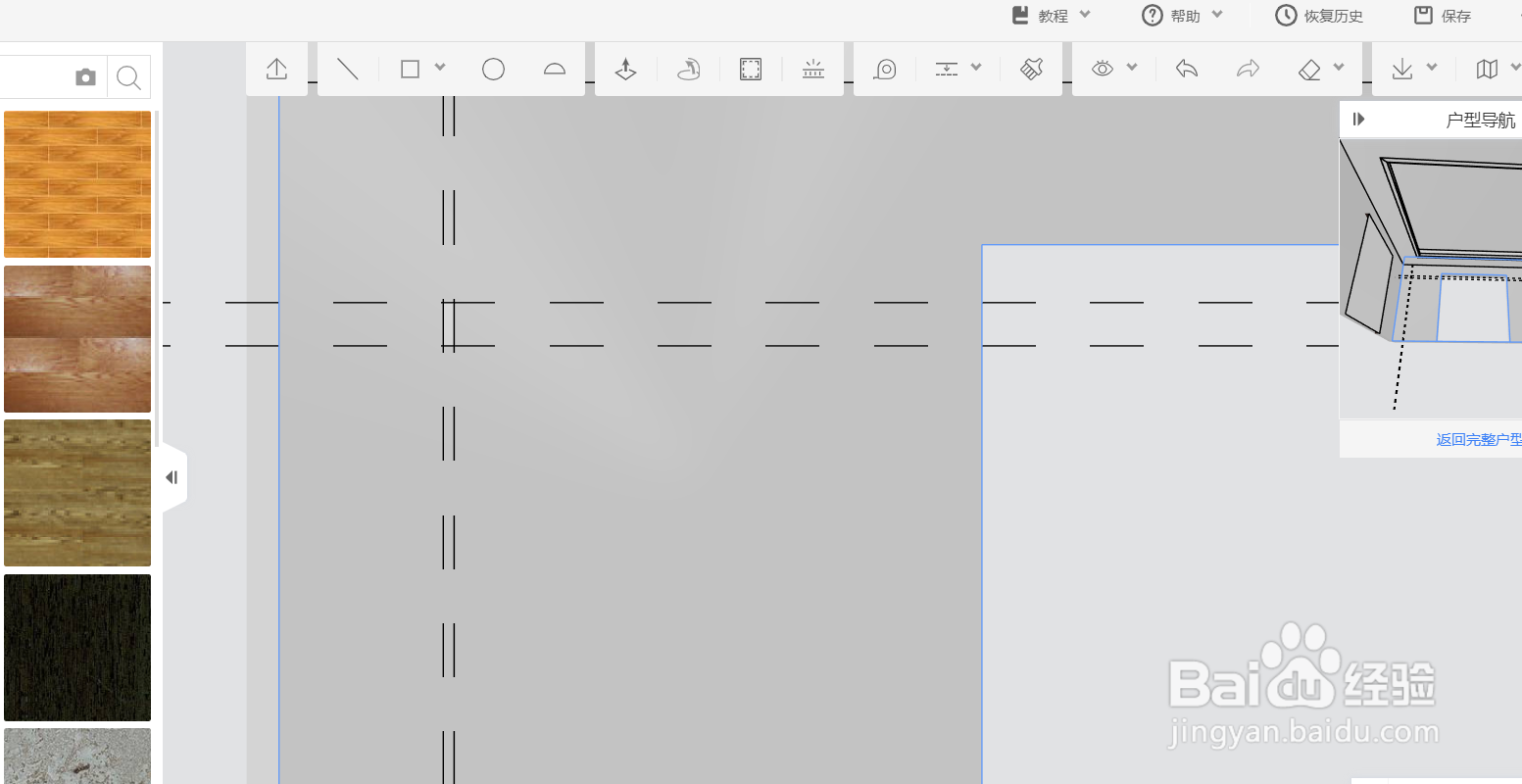Pick the olive green wood material
1522x784 pixels.
(x=77, y=493)
